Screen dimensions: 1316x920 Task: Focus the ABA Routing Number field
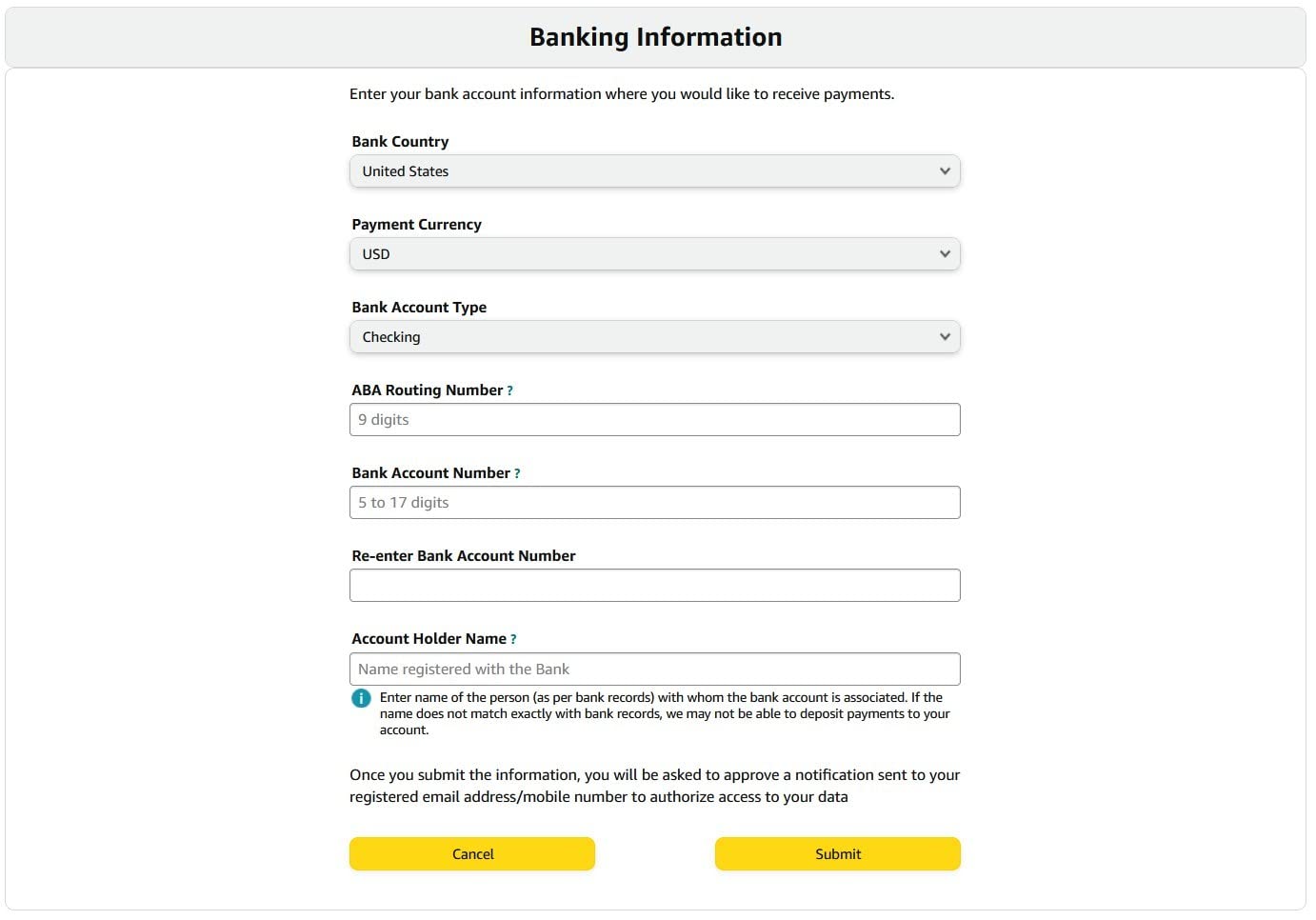pos(654,420)
